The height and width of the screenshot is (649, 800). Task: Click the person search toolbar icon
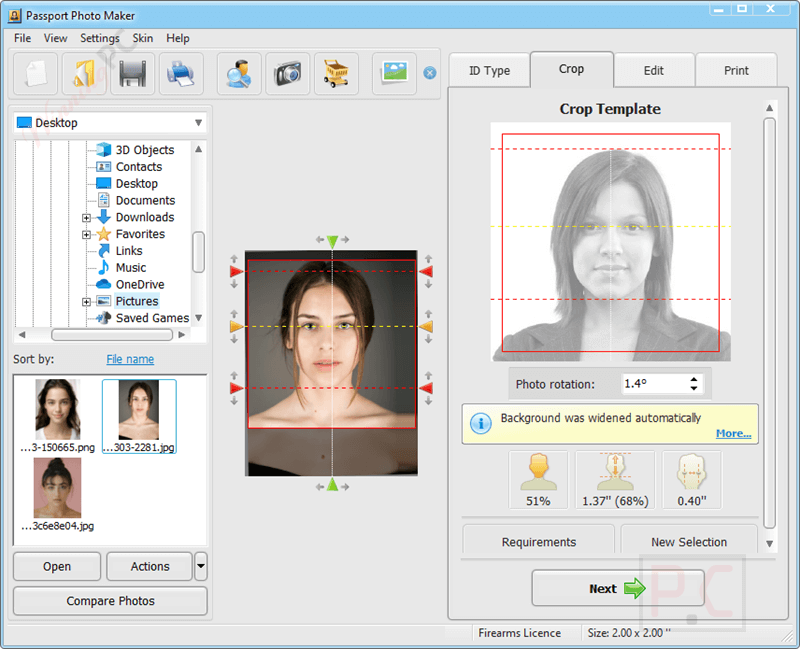(239, 74)
